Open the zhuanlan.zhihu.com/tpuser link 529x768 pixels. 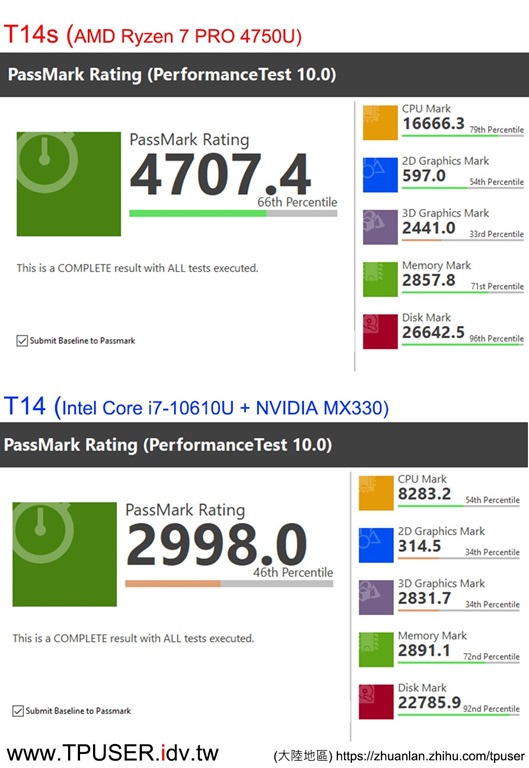pyautogui.click(x=430, y=756)
